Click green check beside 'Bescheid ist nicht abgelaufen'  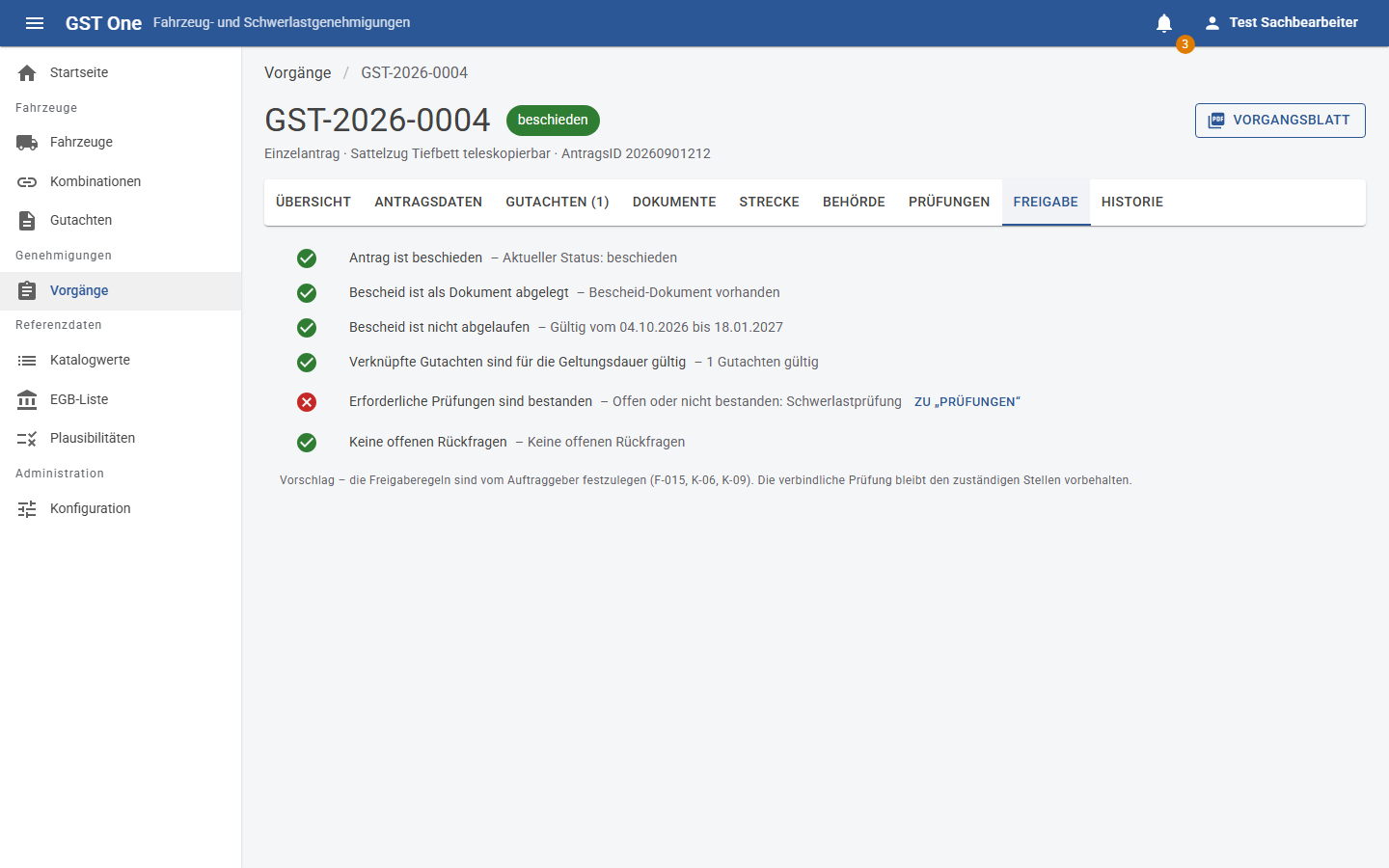pos(307,328)
